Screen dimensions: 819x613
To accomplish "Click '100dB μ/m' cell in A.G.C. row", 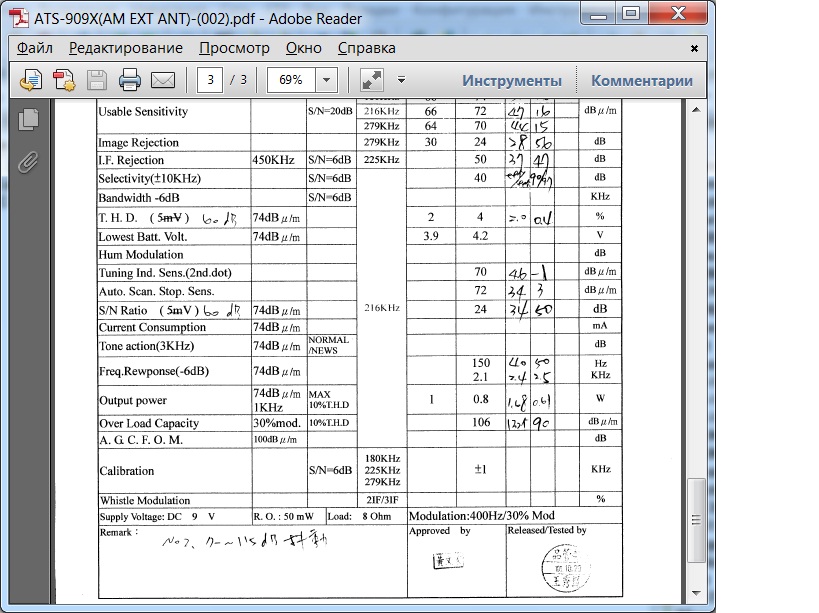I will pyautogui.click(x=275, y=440).
